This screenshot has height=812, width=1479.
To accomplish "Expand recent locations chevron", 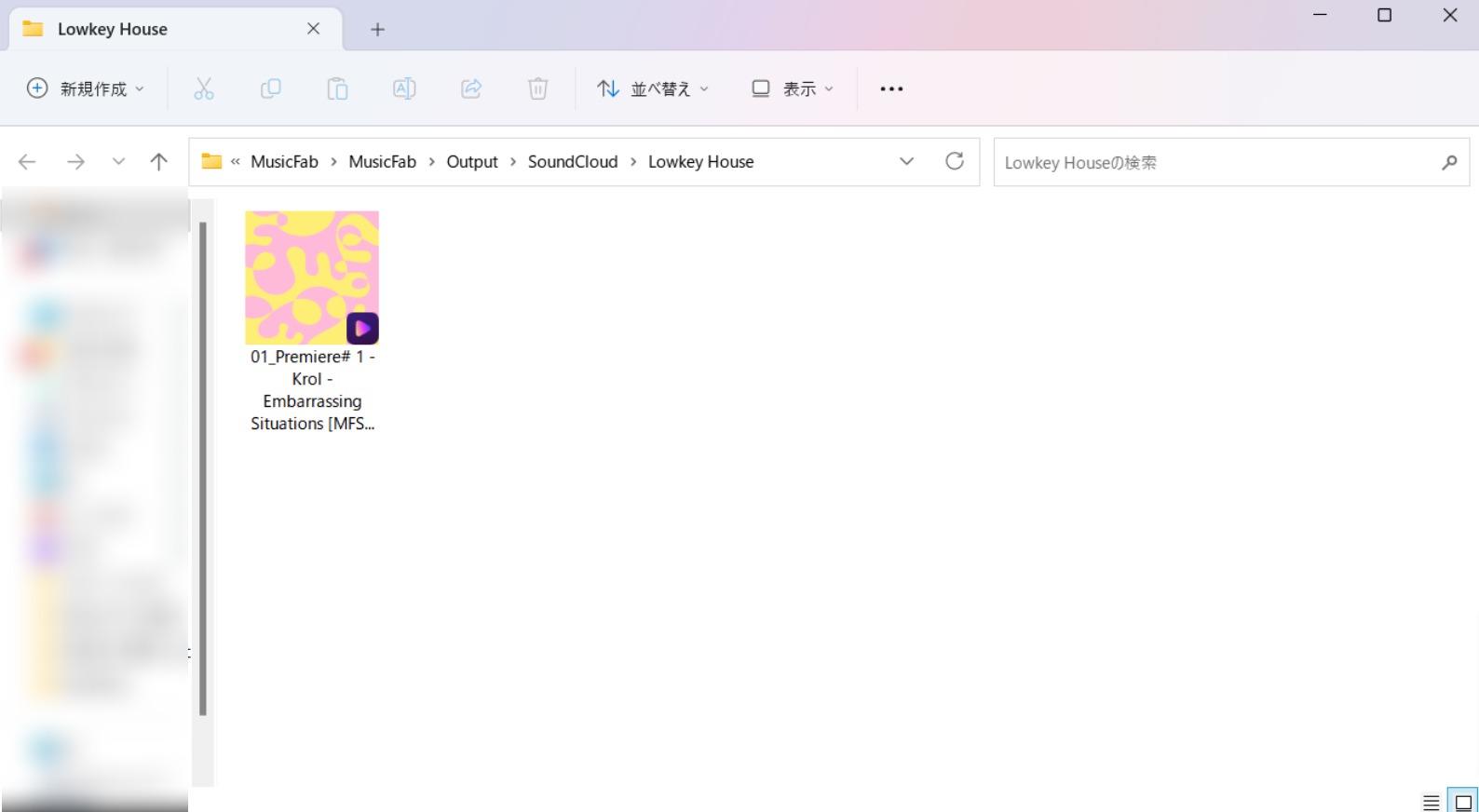I will 118,162.
